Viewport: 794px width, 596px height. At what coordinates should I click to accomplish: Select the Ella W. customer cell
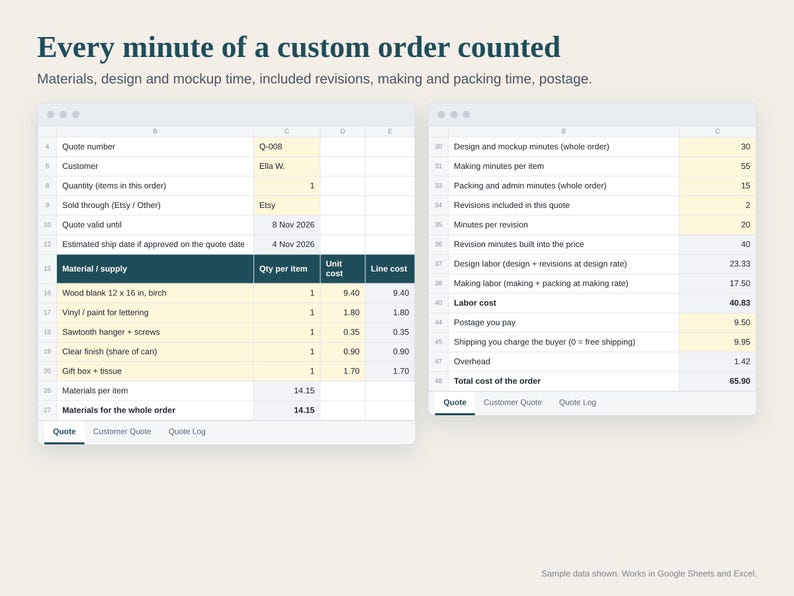(x=287, y=166)
